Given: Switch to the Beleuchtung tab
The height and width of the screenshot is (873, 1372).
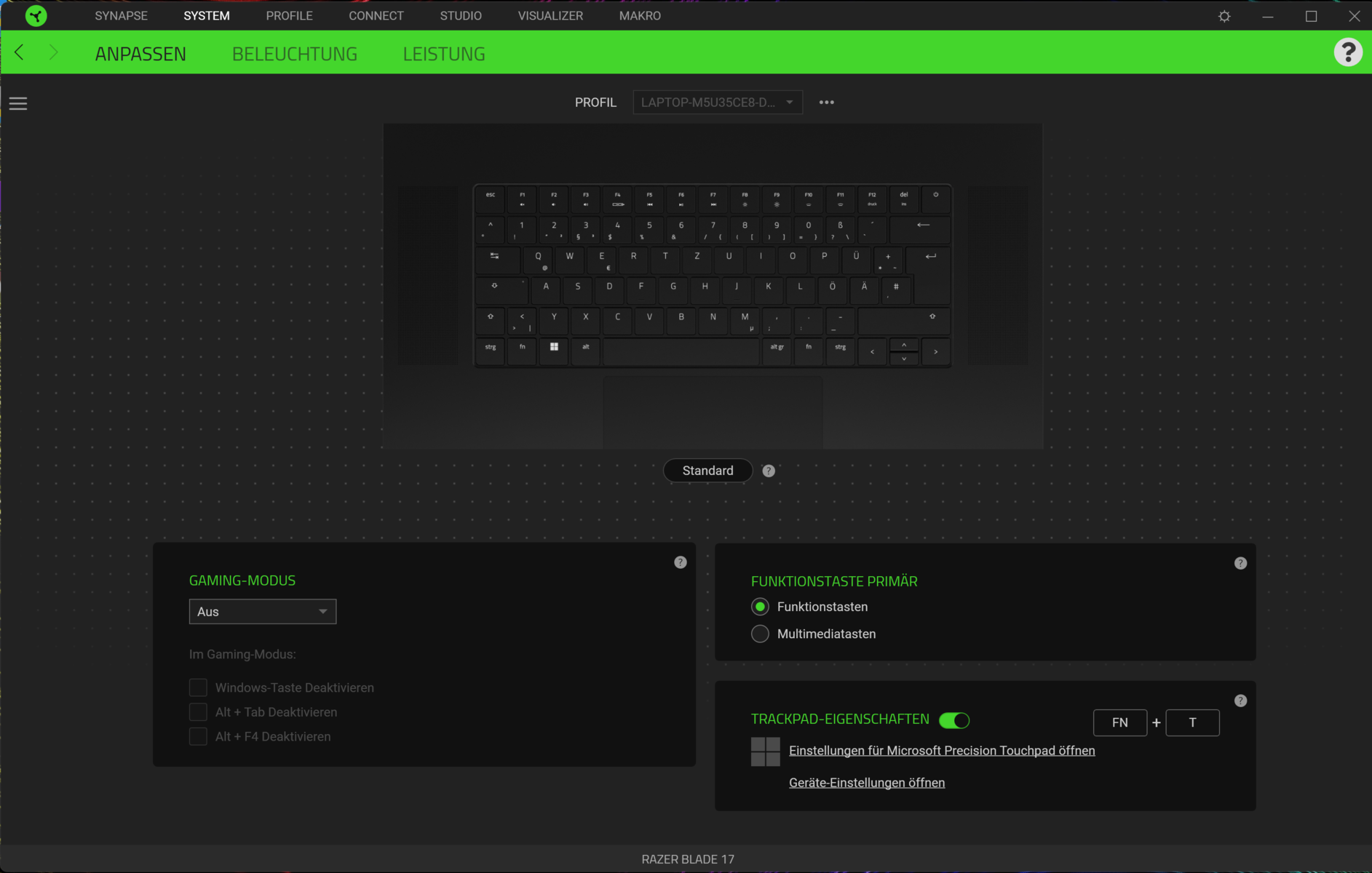Looking at the screenshot, I should coord(294,54).
